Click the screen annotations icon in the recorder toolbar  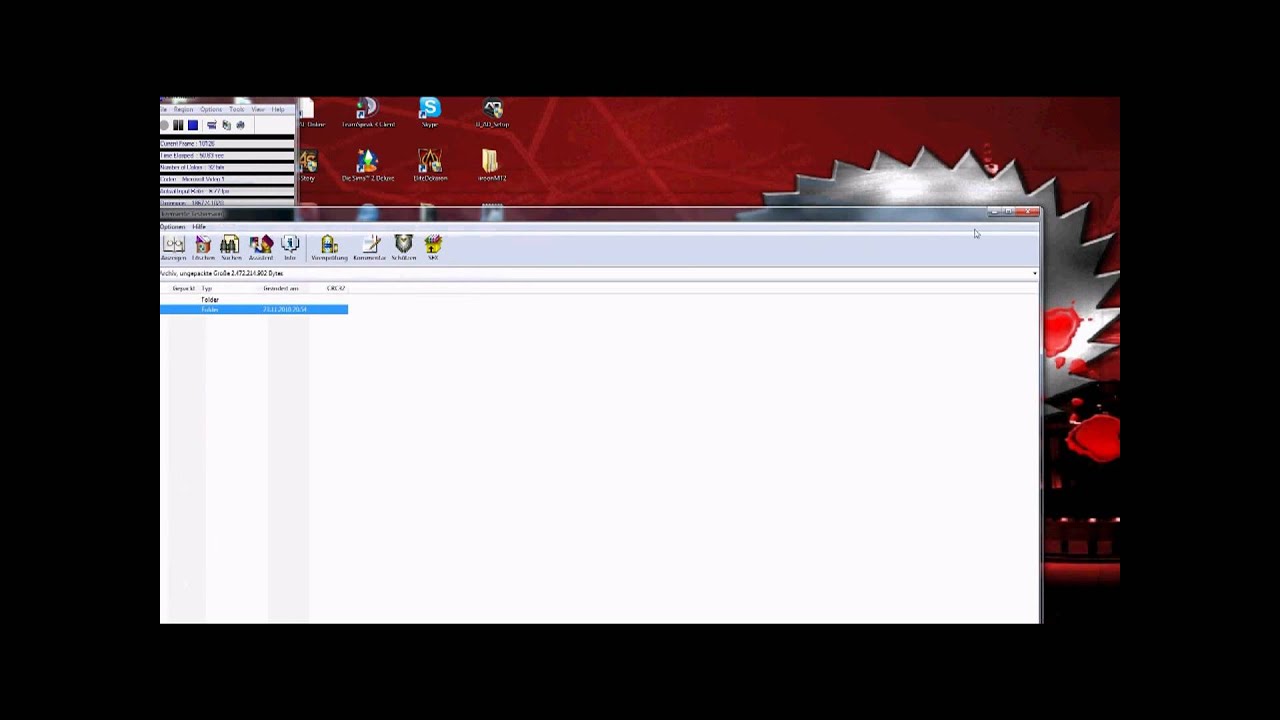(212, 125)
